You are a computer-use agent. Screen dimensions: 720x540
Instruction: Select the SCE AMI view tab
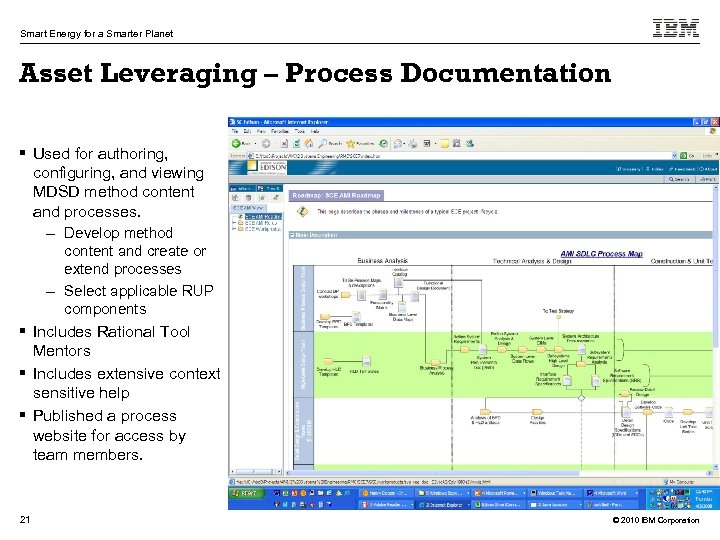pyautogui.click(x=248, y=208)
